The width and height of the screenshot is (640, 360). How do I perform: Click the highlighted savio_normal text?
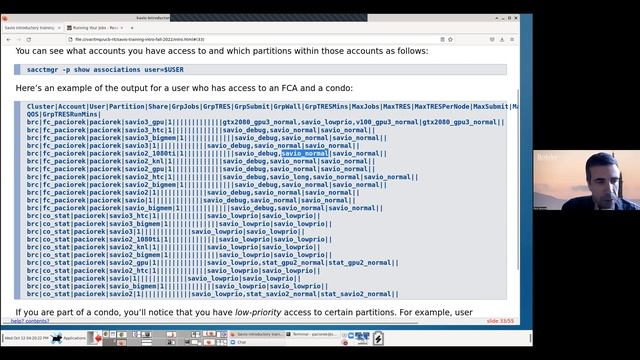coord(305,153)
